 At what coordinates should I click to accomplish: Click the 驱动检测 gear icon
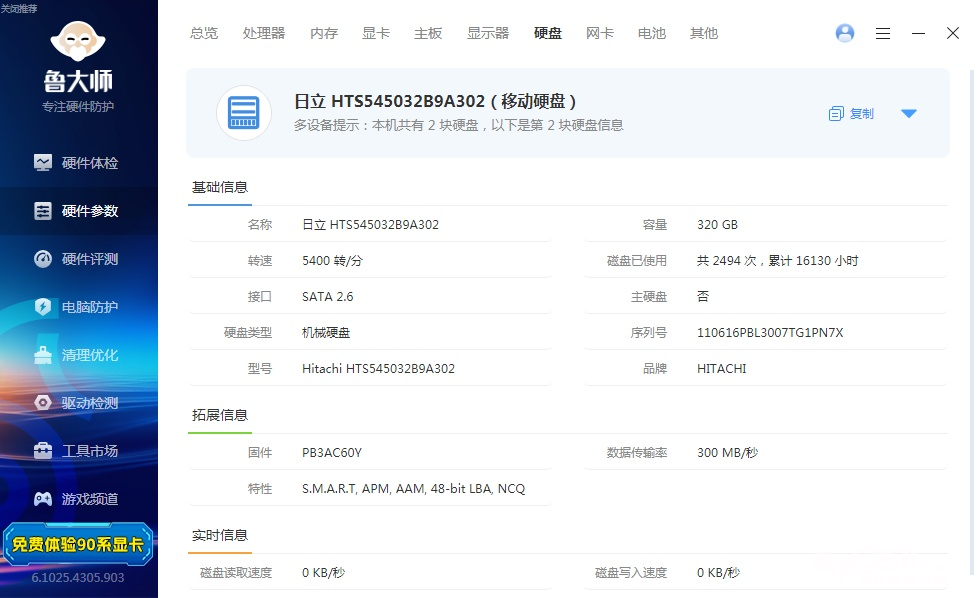[43, 403]
